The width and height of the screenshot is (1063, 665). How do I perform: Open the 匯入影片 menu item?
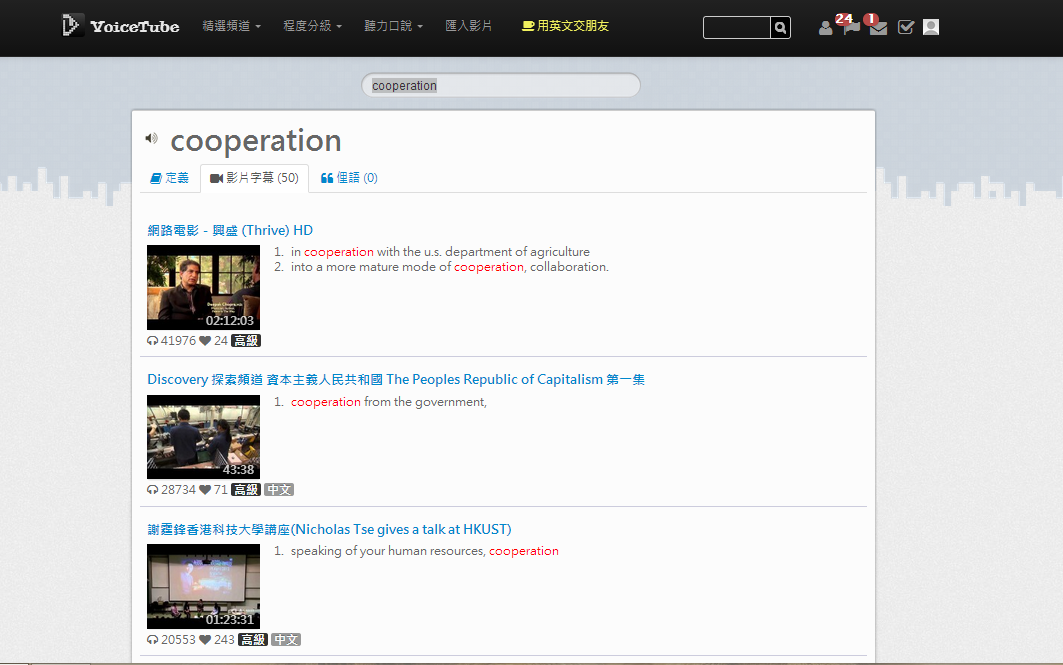[469, 26]
